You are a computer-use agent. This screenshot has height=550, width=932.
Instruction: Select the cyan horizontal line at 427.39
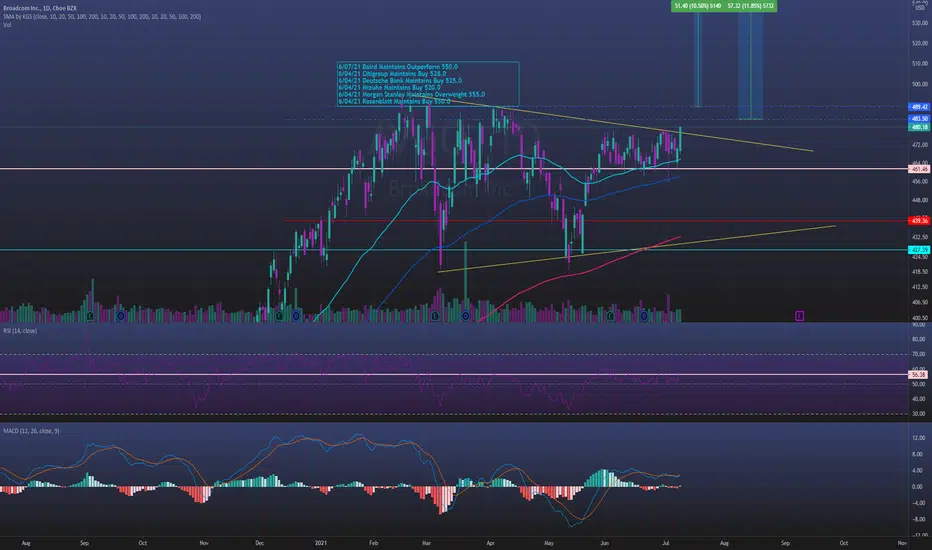tap(454, 250)
